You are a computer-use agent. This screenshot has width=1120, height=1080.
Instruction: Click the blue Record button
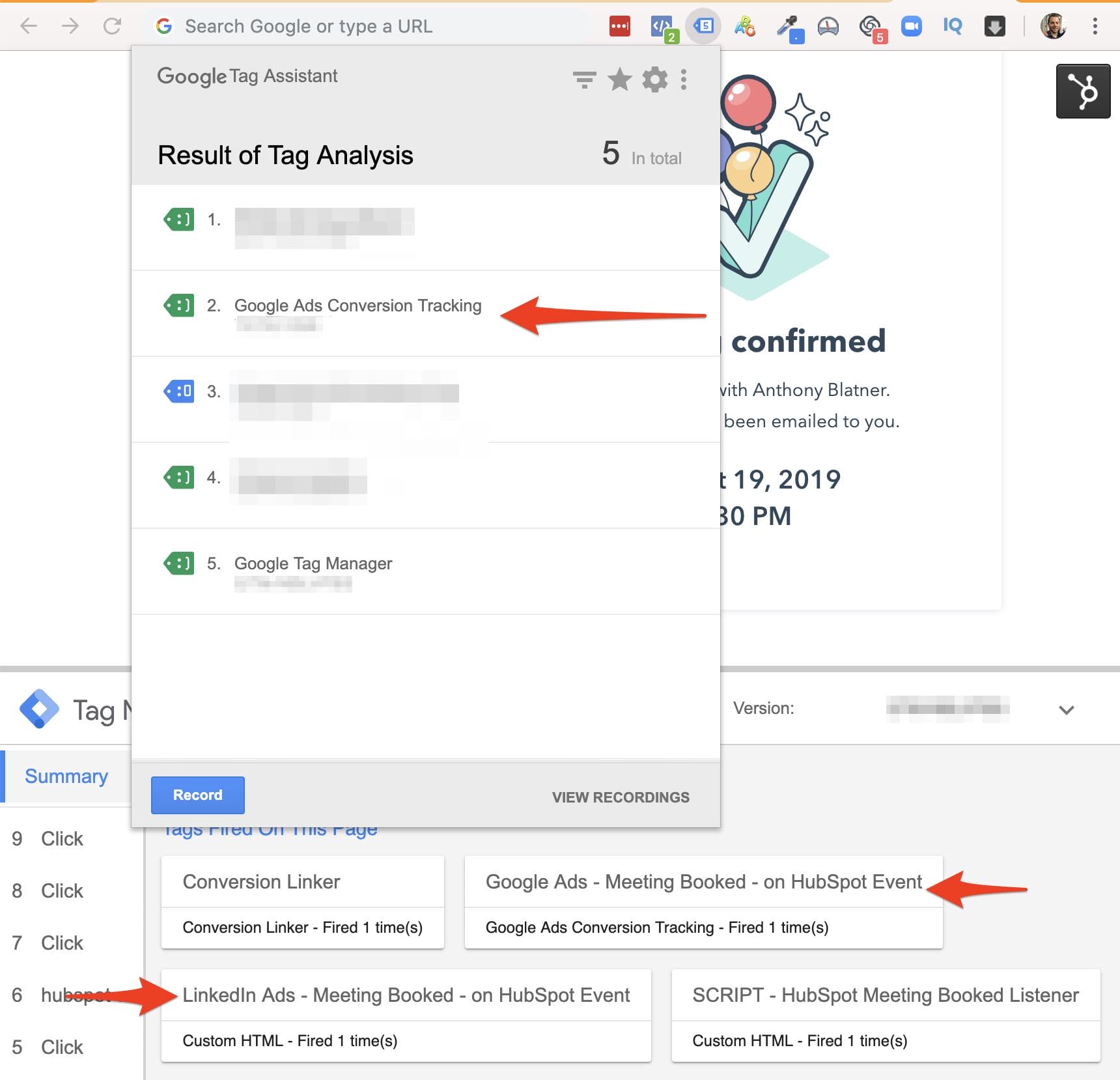point(198,795)
